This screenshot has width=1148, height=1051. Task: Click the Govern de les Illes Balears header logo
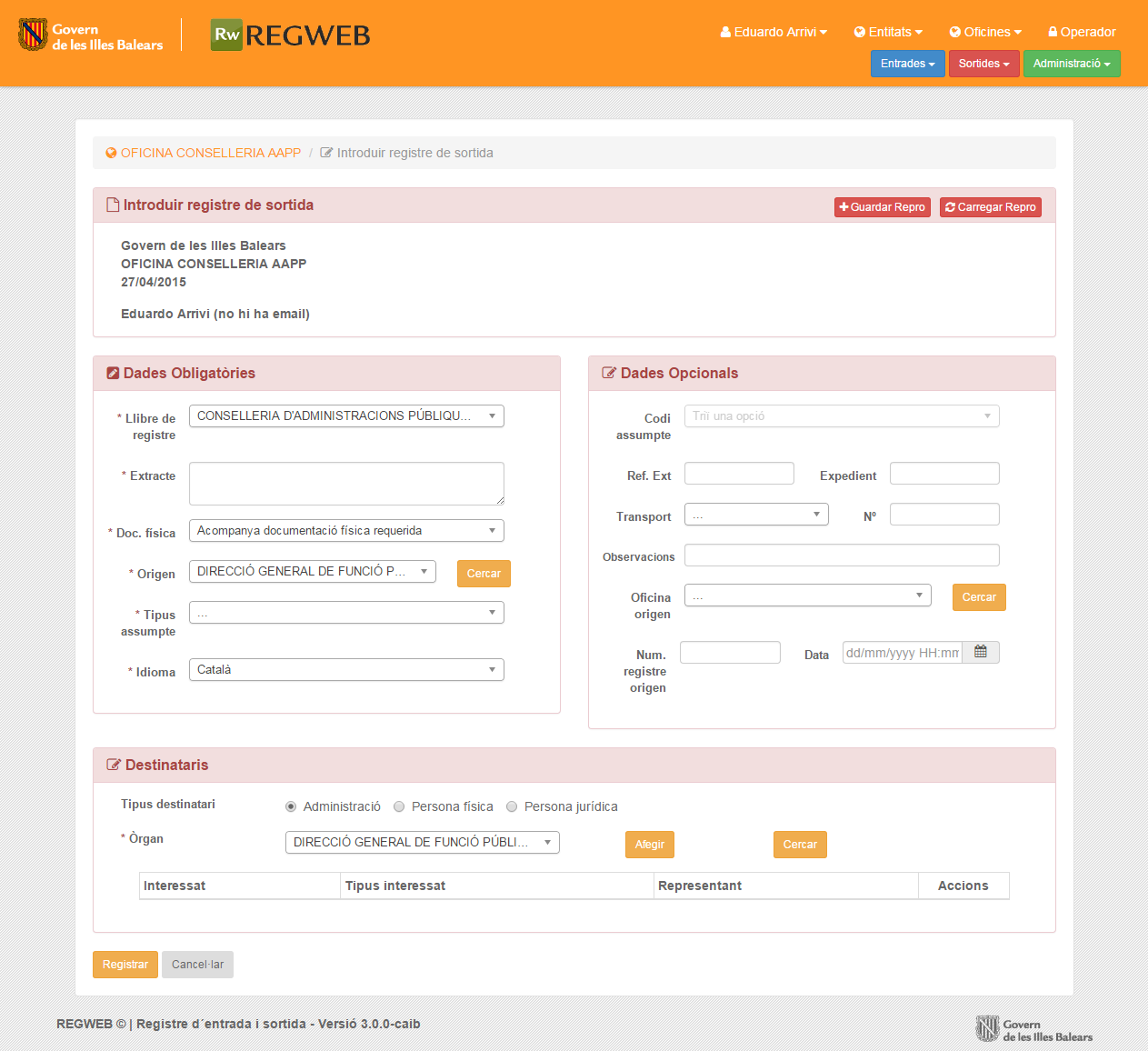point(91,35)
